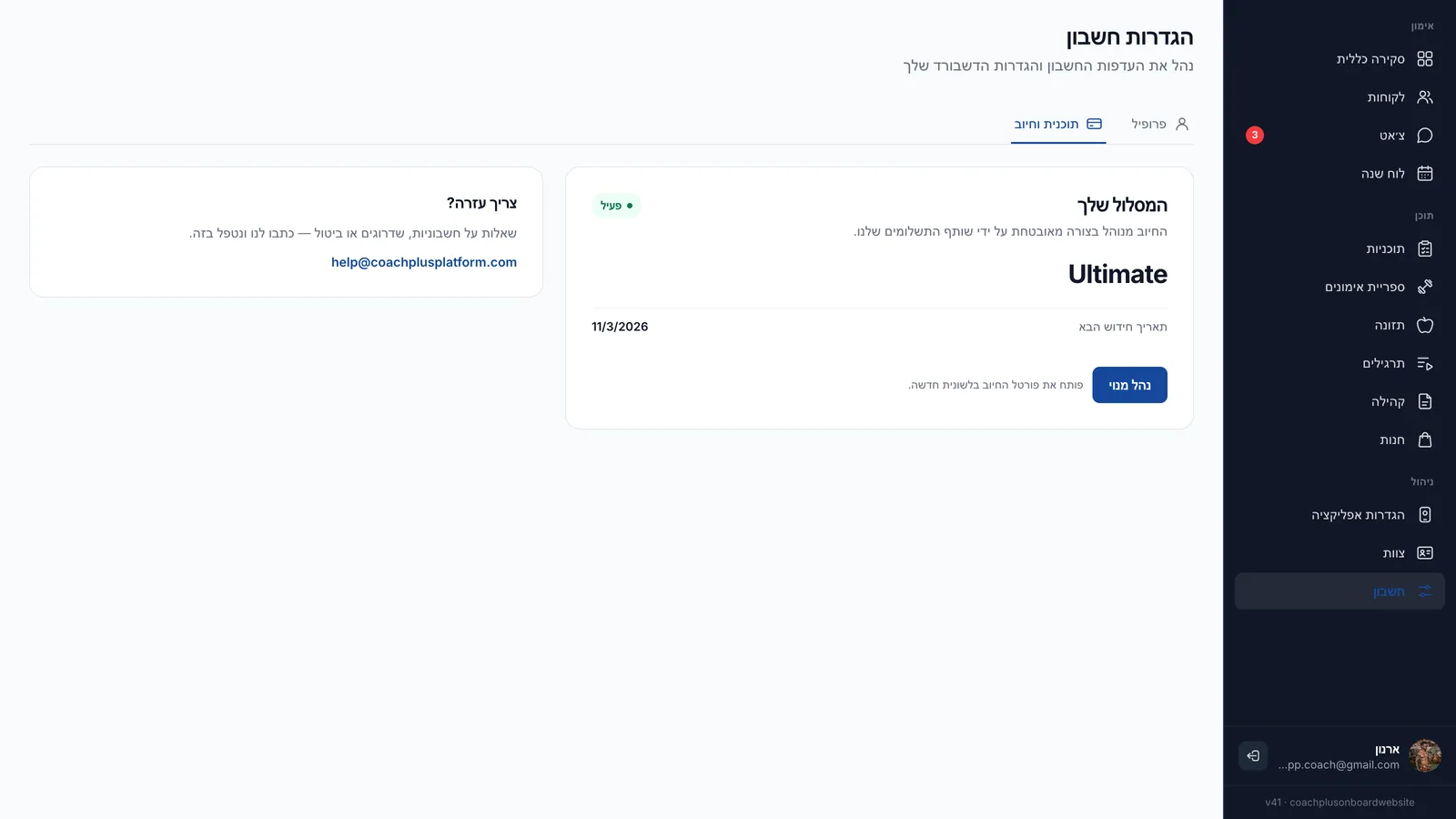Open the הגדרות אפליקציה phone icon
The image size is (1456, 819).
[1425, 515]
